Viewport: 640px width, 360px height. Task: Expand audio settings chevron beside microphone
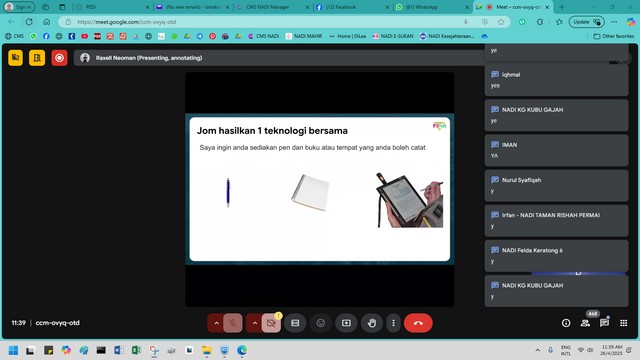(x=216, y=323)
